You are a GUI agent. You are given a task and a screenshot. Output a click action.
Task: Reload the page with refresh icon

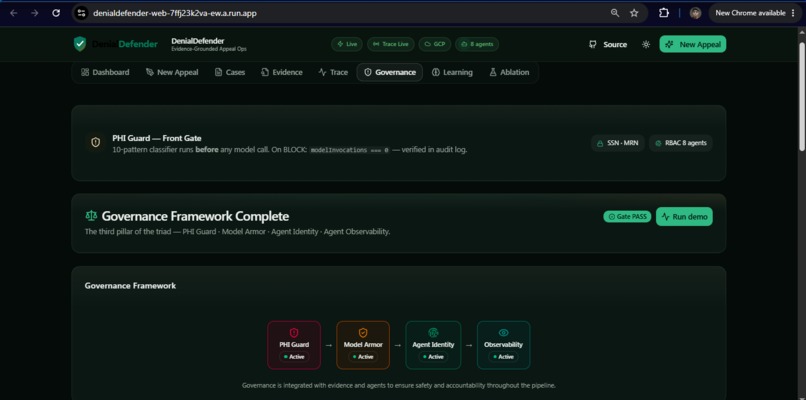pyautogui.click(x=56, y=13)
